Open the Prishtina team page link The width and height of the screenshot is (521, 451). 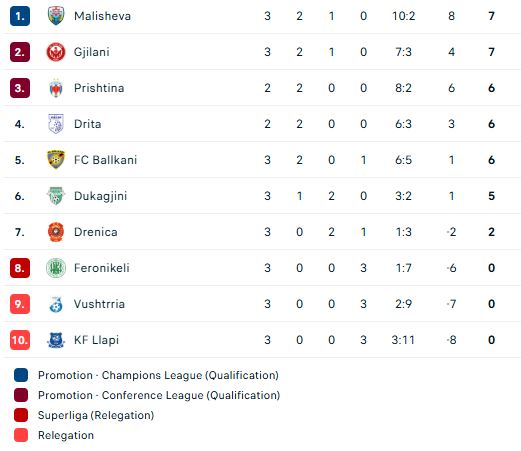click(99, 88)
